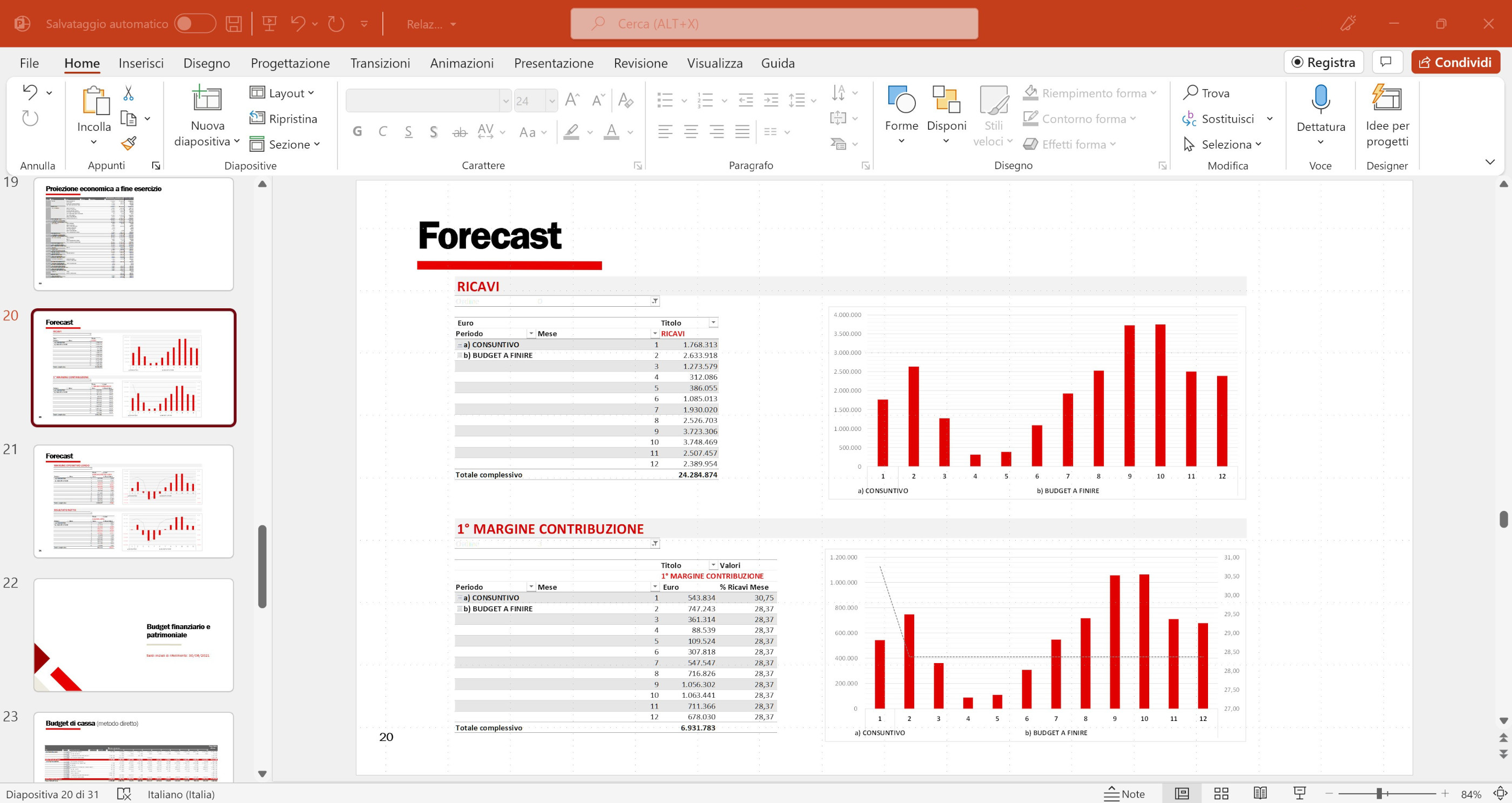The width and height of the screenshot is (1512, 803).
Task: Click the Condividi button
Action: click(1455, 62)
